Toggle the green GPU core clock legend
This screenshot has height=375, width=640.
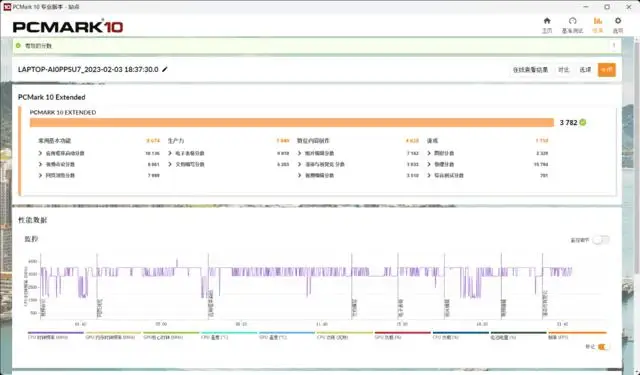tap(171, 335)
